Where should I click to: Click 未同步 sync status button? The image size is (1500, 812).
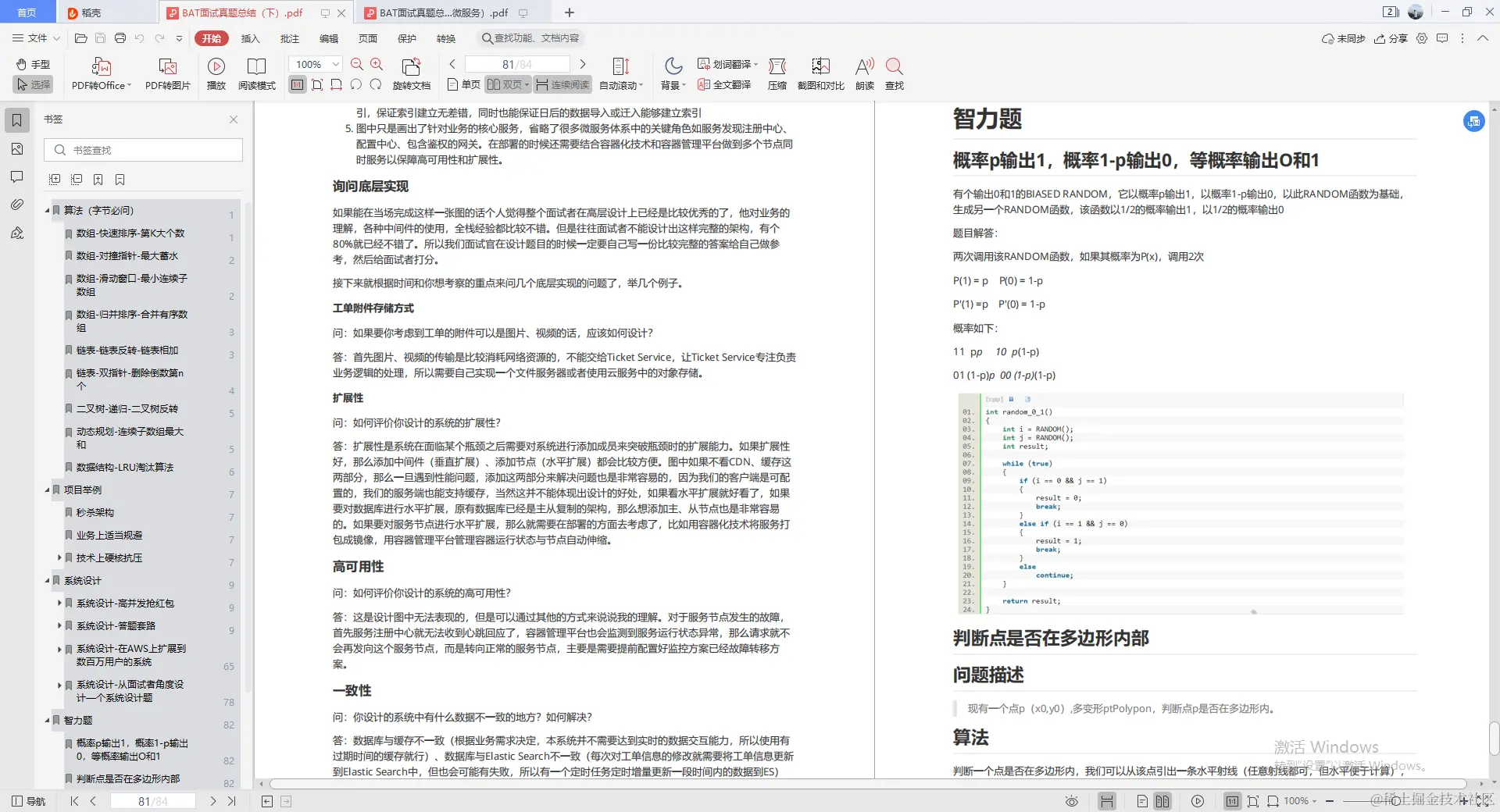click(x=1343, y=38)
